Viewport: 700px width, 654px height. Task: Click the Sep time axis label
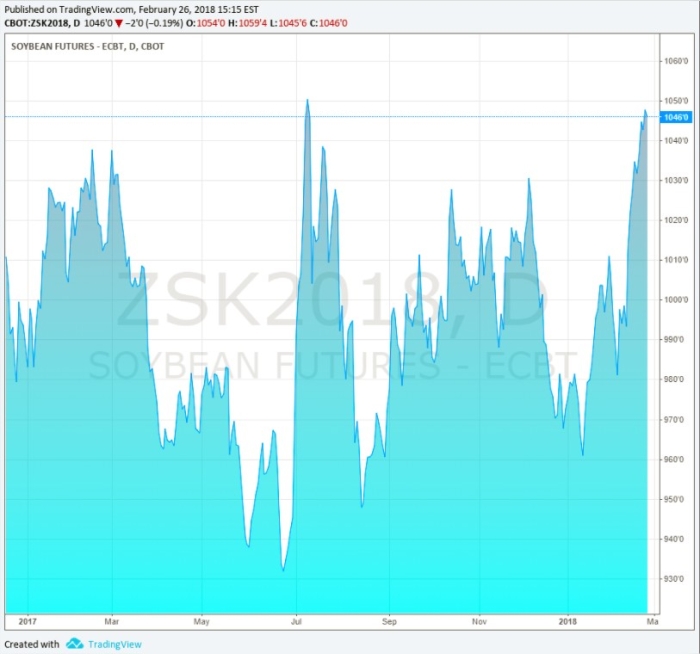tap(389, 621)
